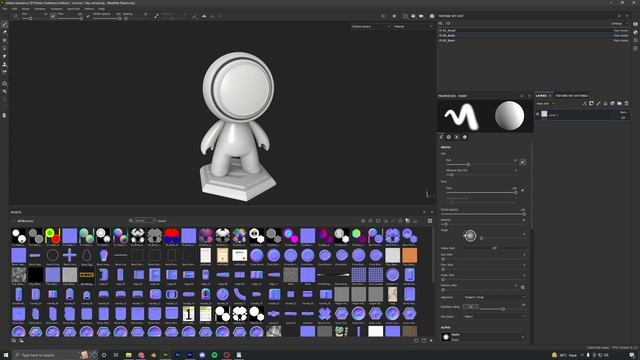The width and height of the screenshot is (640, 360).
Task: Add a smart material layer
Action: point(612,104)
